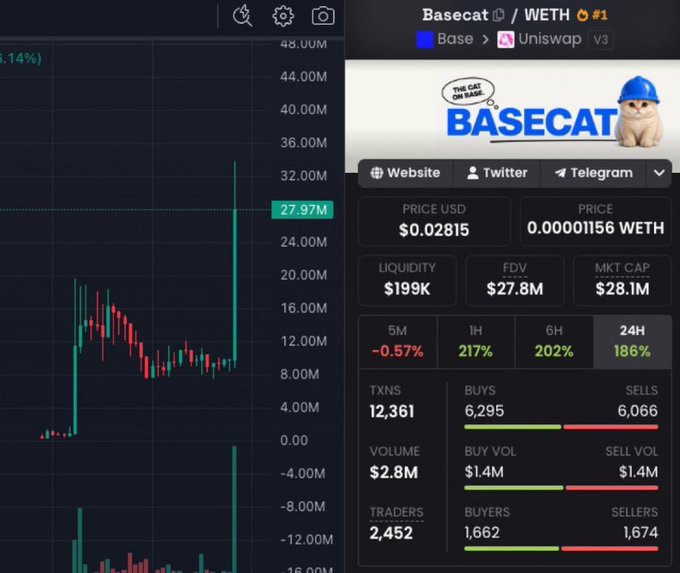Click the SELLERS count 1,674

[641, 532]
